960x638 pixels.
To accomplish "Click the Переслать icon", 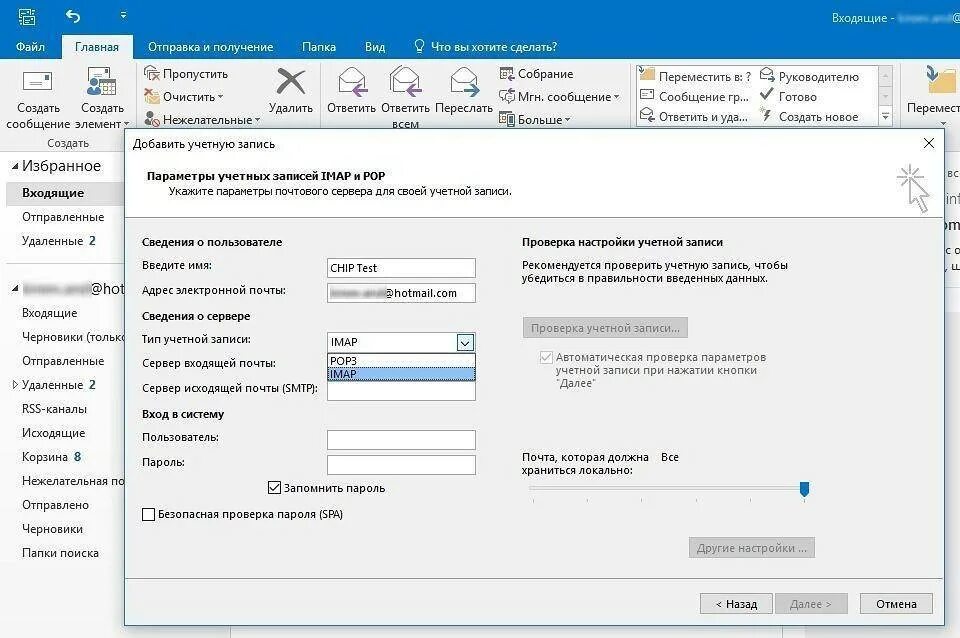I will point(463,82).
